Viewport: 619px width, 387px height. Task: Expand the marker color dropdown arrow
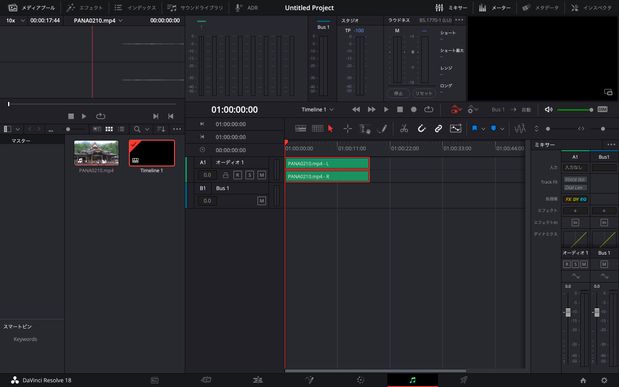(502, 129)
